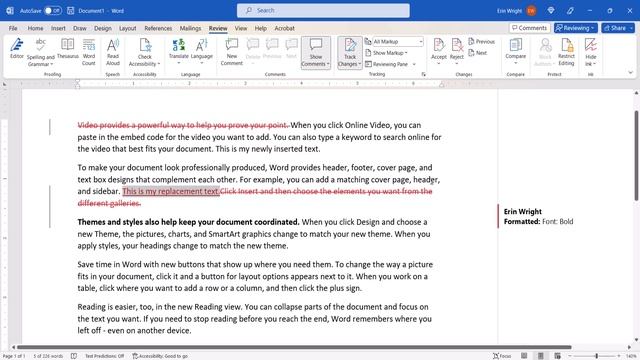Click the proofing book icon in status bar
Viewport: 640px width, 360px height.
(74, 356)
